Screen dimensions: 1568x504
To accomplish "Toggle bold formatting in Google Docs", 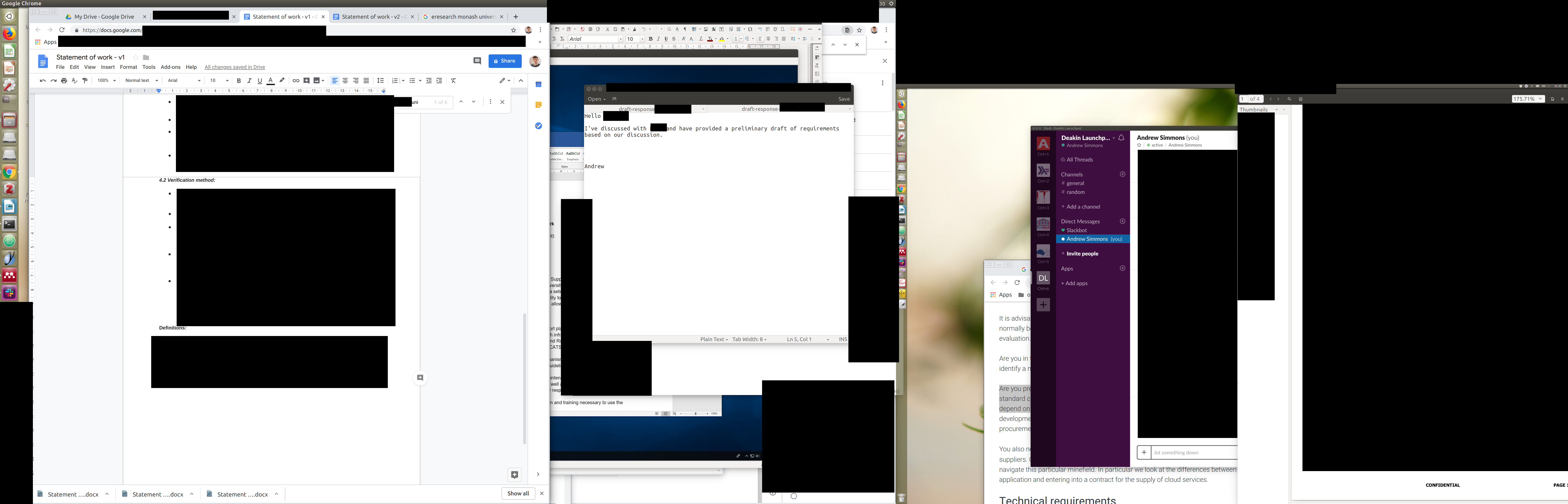I will click(239, 80).
